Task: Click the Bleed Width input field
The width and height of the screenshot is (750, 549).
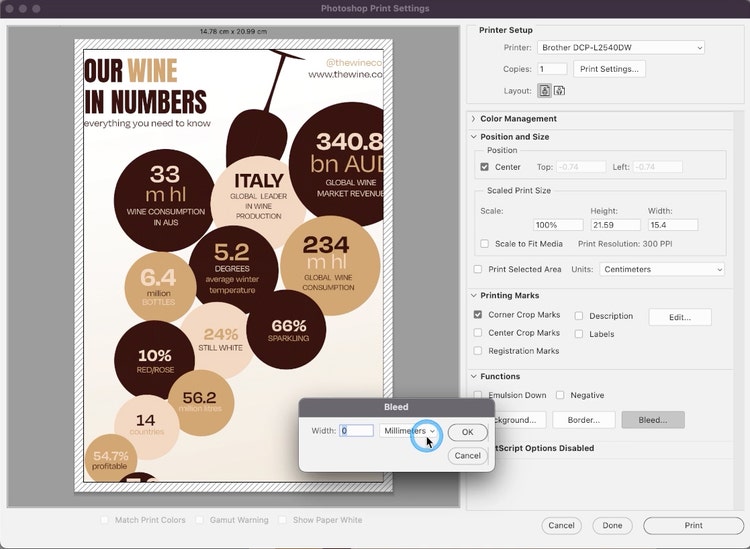Action: click(x=356, y=431)
